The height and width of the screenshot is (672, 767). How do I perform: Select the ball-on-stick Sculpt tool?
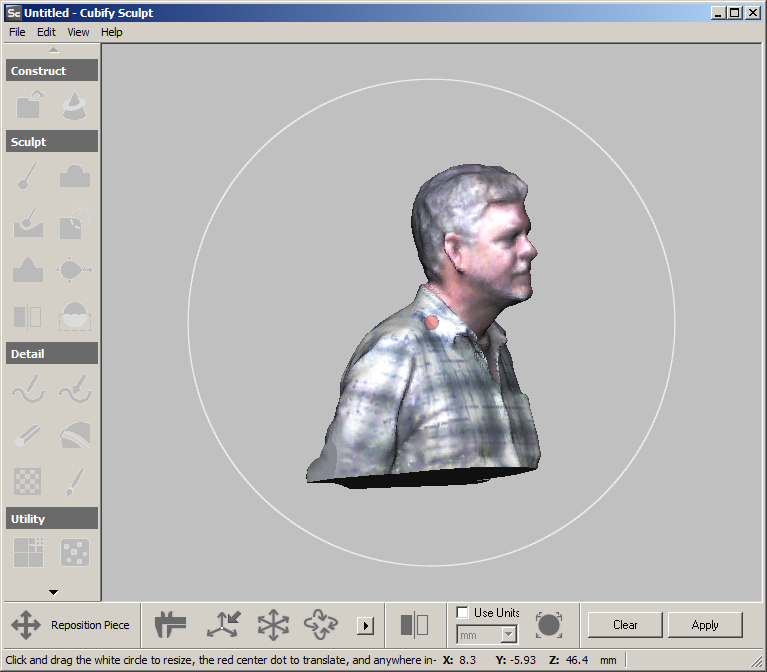click(x=28, y=175)
